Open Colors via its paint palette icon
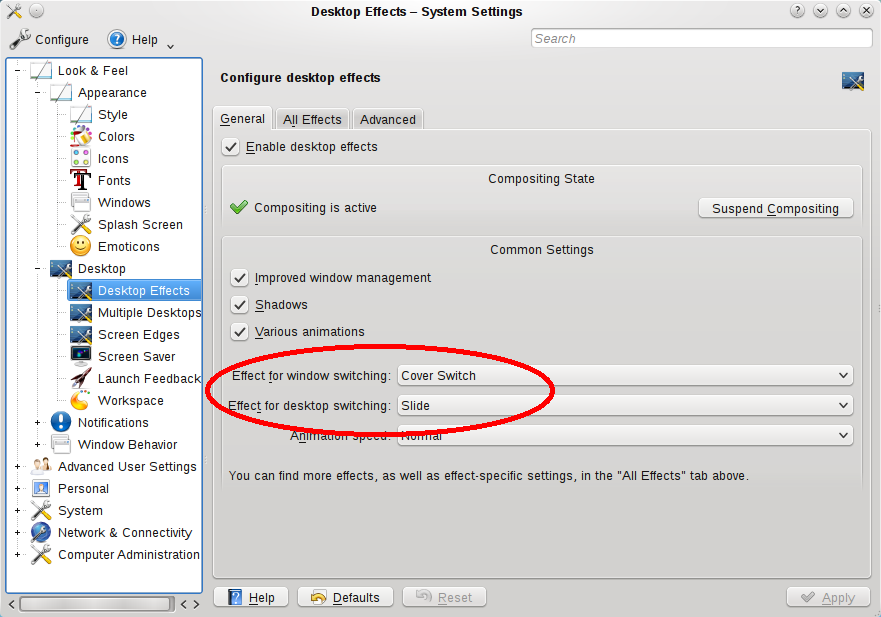The image size is (881, 617). coord(81,137)
